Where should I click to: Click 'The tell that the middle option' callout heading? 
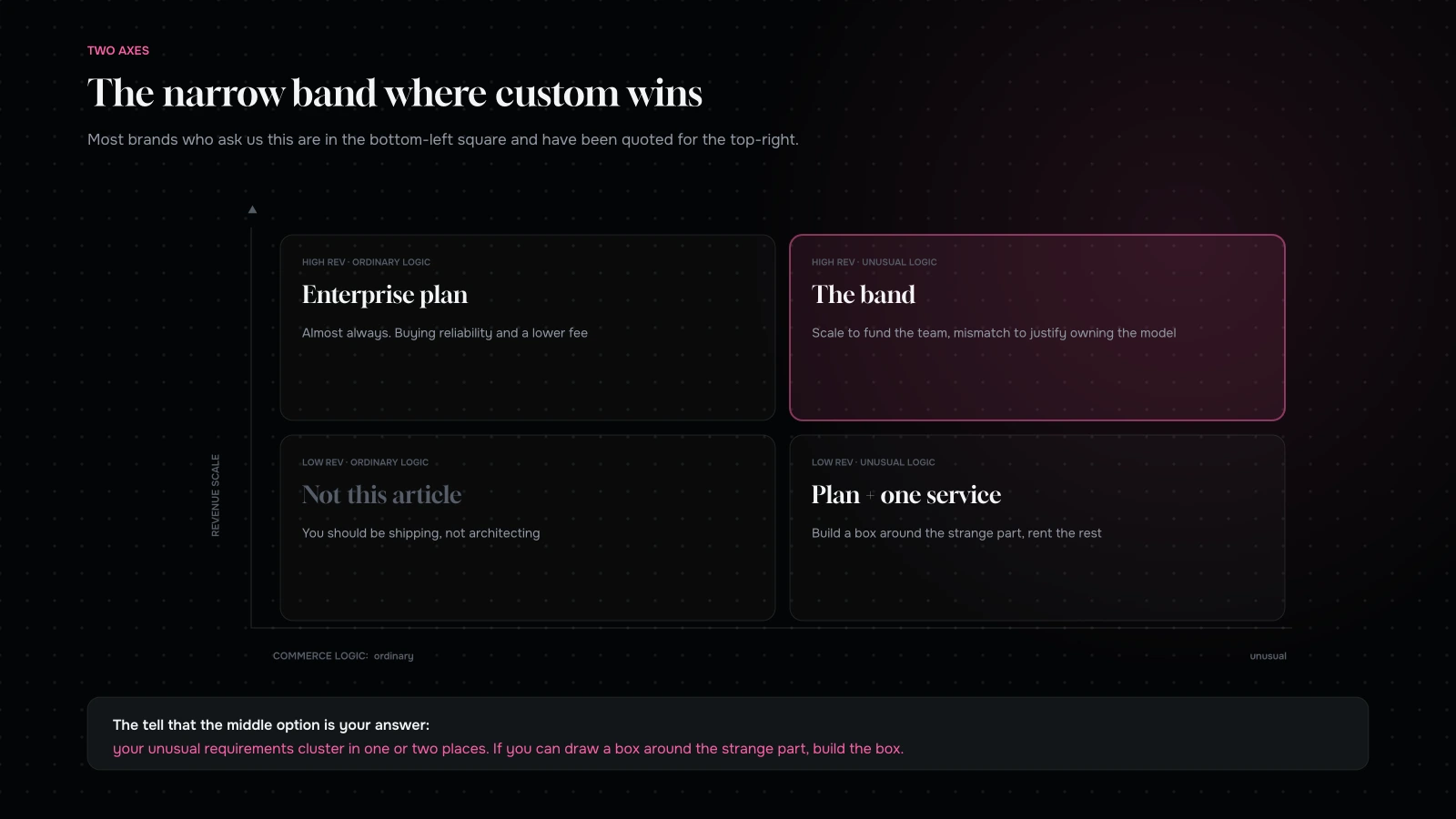pos(271,725)
